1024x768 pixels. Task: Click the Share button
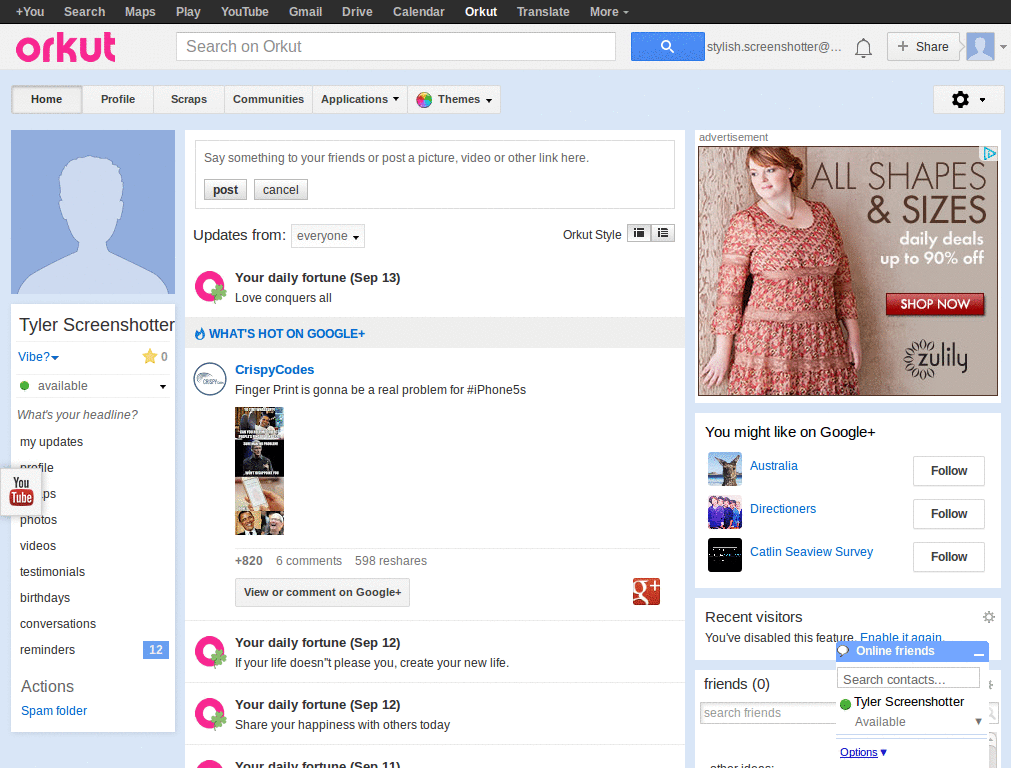pyautogui.click(x=923, y=46)
